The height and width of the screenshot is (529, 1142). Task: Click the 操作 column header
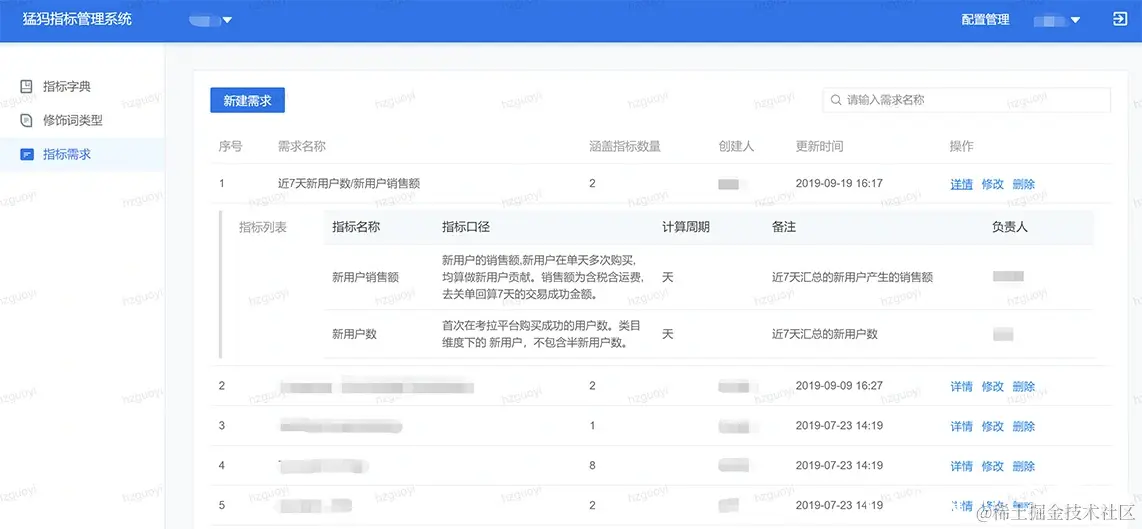tap(961, 146)
